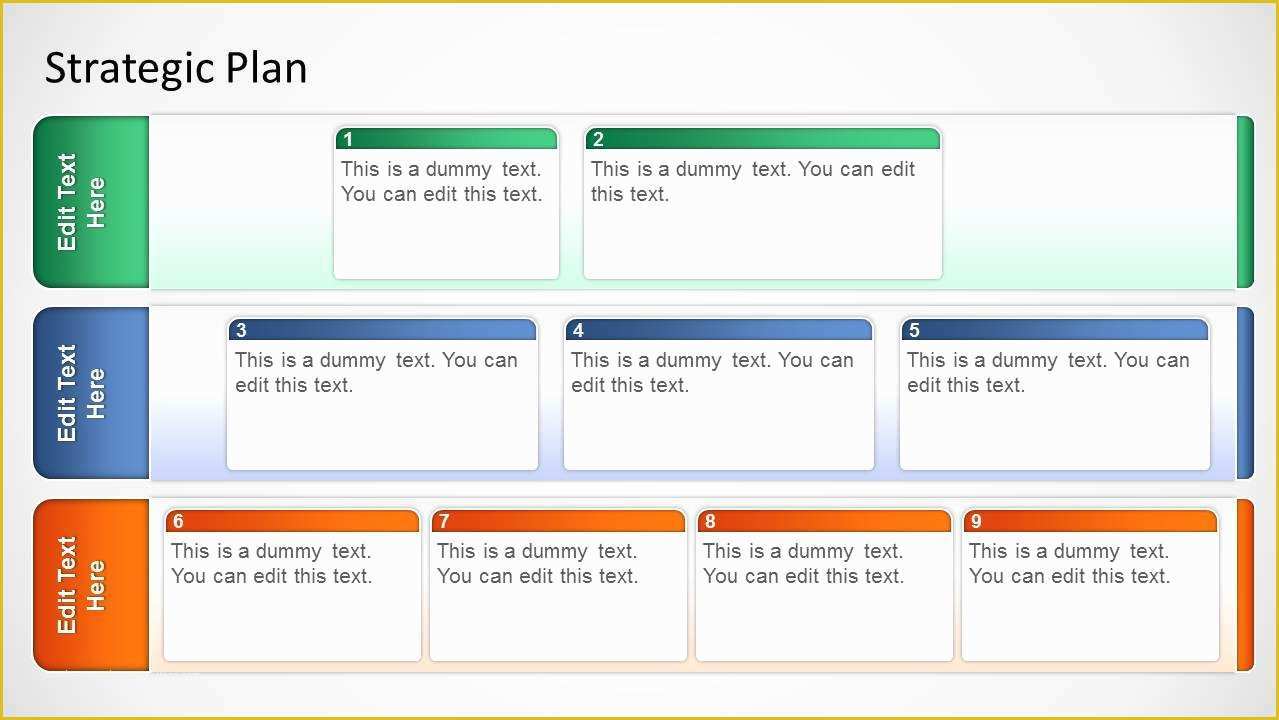Click the orange Edit Text Here label
This screenshot has height=720, width=1279.
click(x=81, y=585)
